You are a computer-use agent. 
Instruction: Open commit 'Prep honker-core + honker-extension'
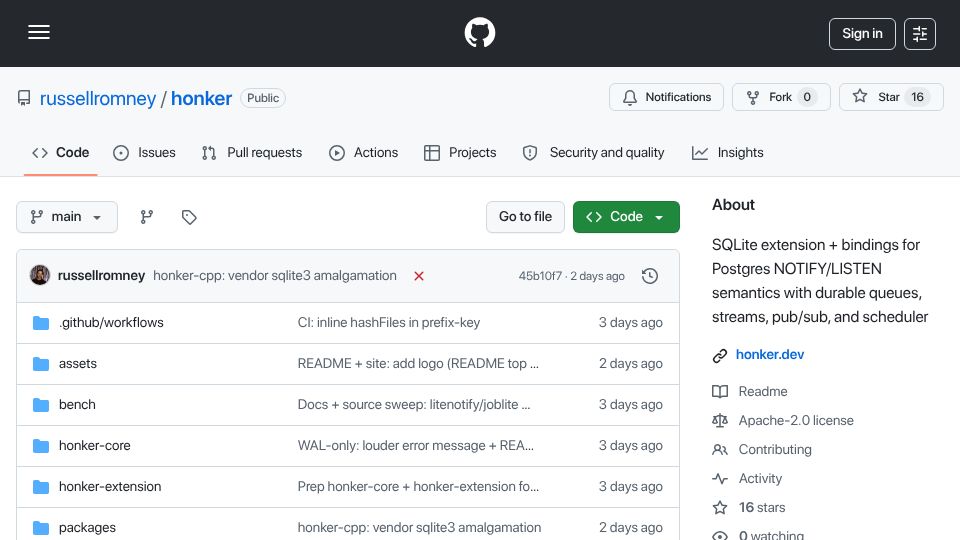point(418,487)
